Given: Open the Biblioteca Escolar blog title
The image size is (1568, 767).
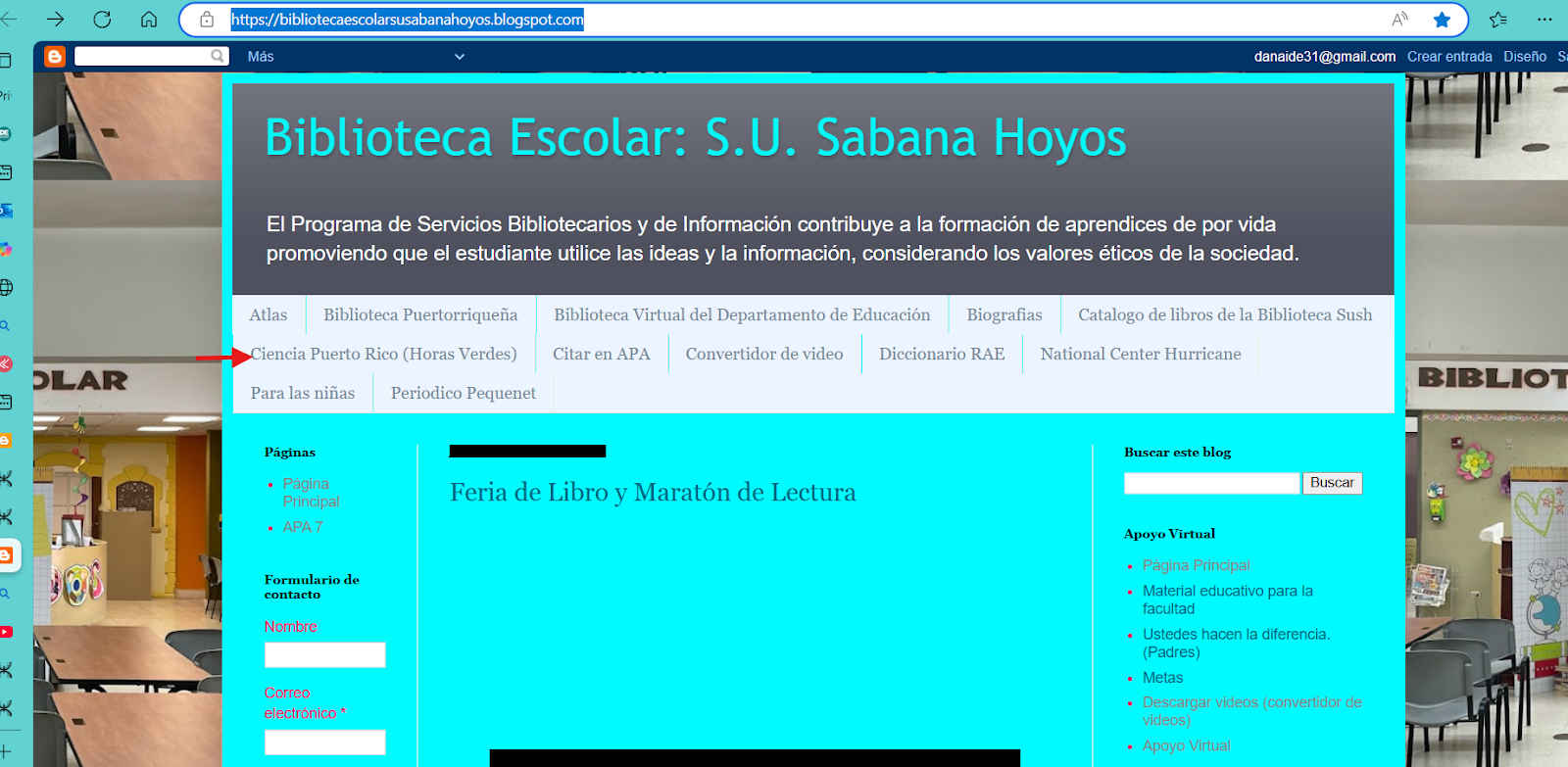Looking at the screenshot, I should click(x=696, y=137).
